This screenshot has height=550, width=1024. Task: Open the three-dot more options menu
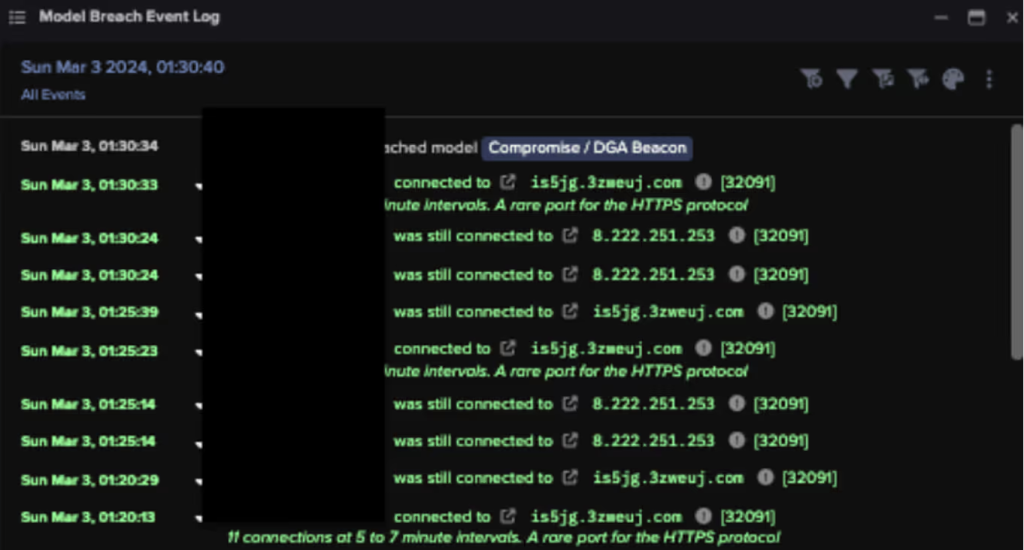[989, 79]
